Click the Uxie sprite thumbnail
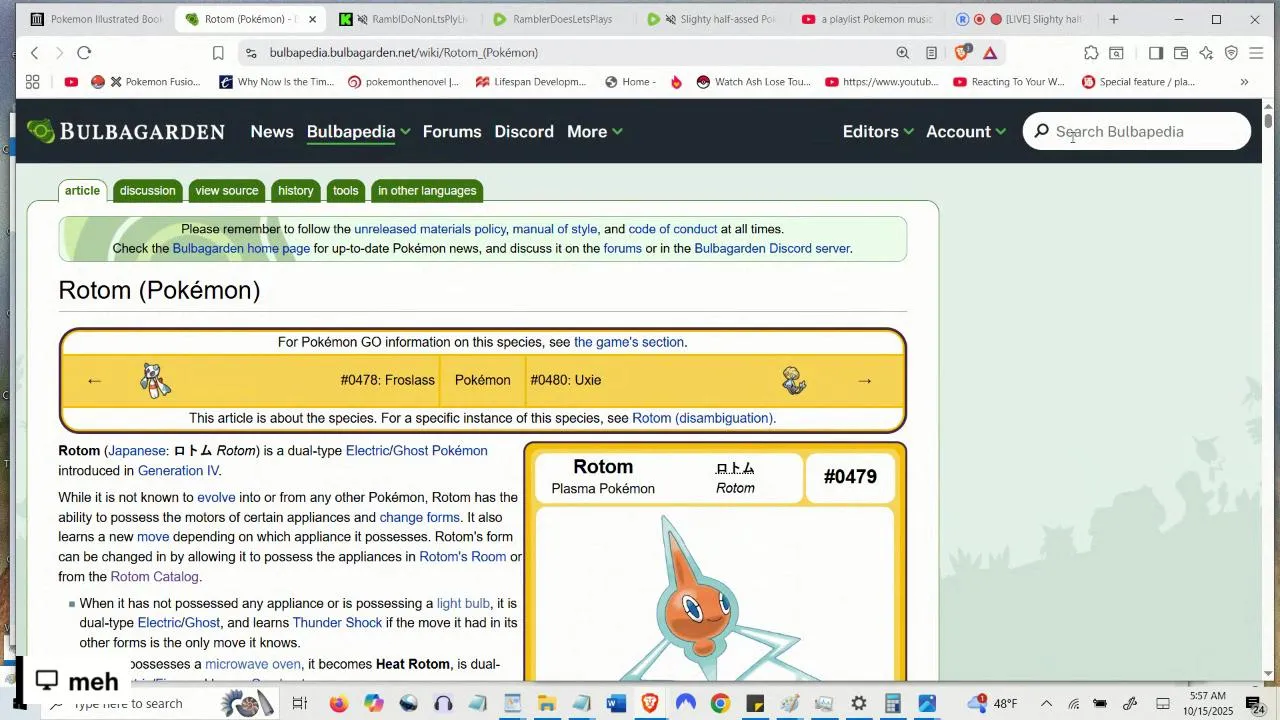Screen dimensions: 1280x720 coord(794,381)
